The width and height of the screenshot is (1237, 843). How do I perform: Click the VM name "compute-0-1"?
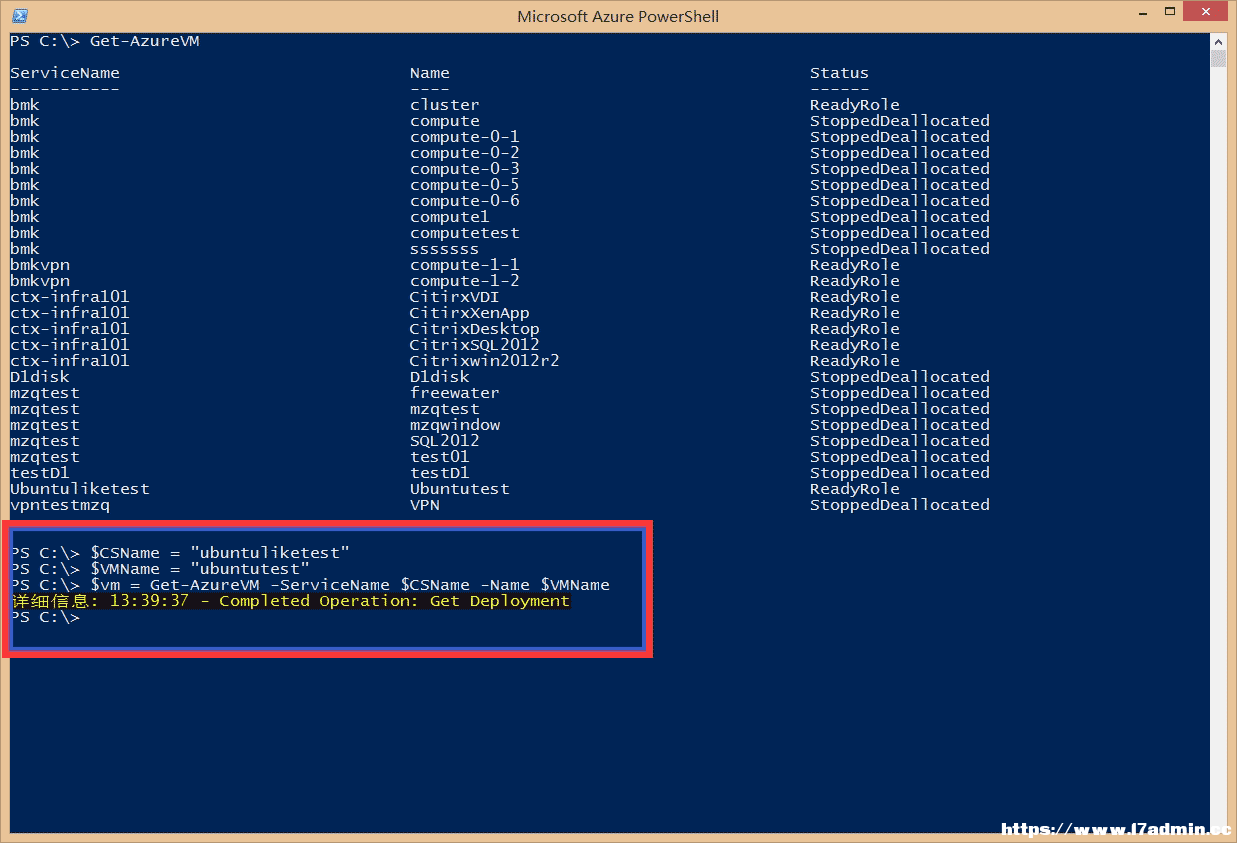pyautogui.click(x=465, y=137)
